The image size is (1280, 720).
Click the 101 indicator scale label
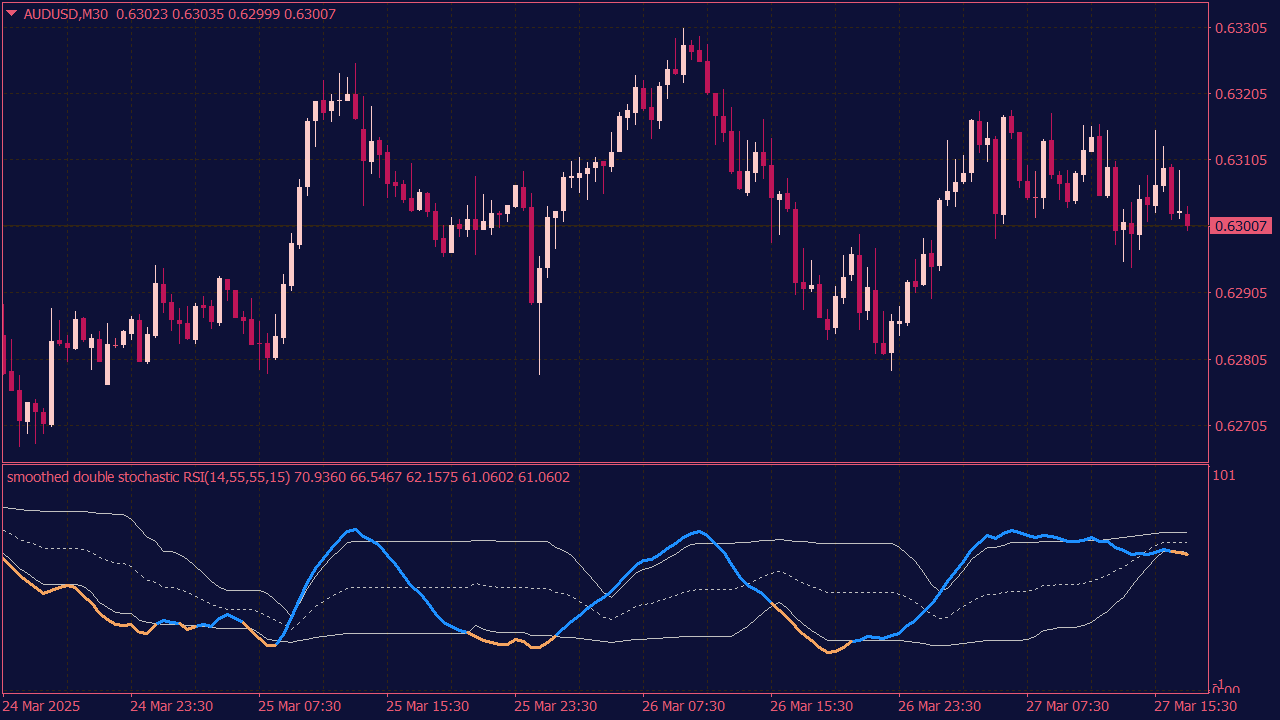coord(1223,475)
